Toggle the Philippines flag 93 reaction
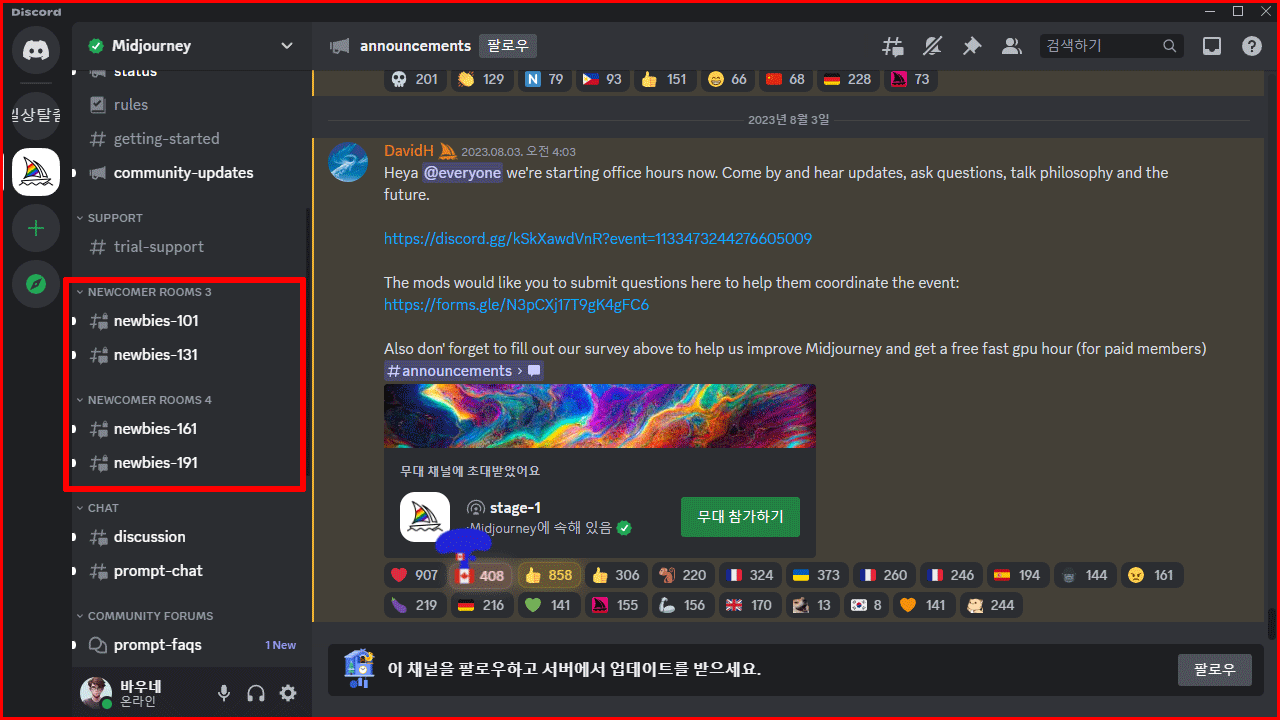The image size is (1280, 720). tap(603, 79)
